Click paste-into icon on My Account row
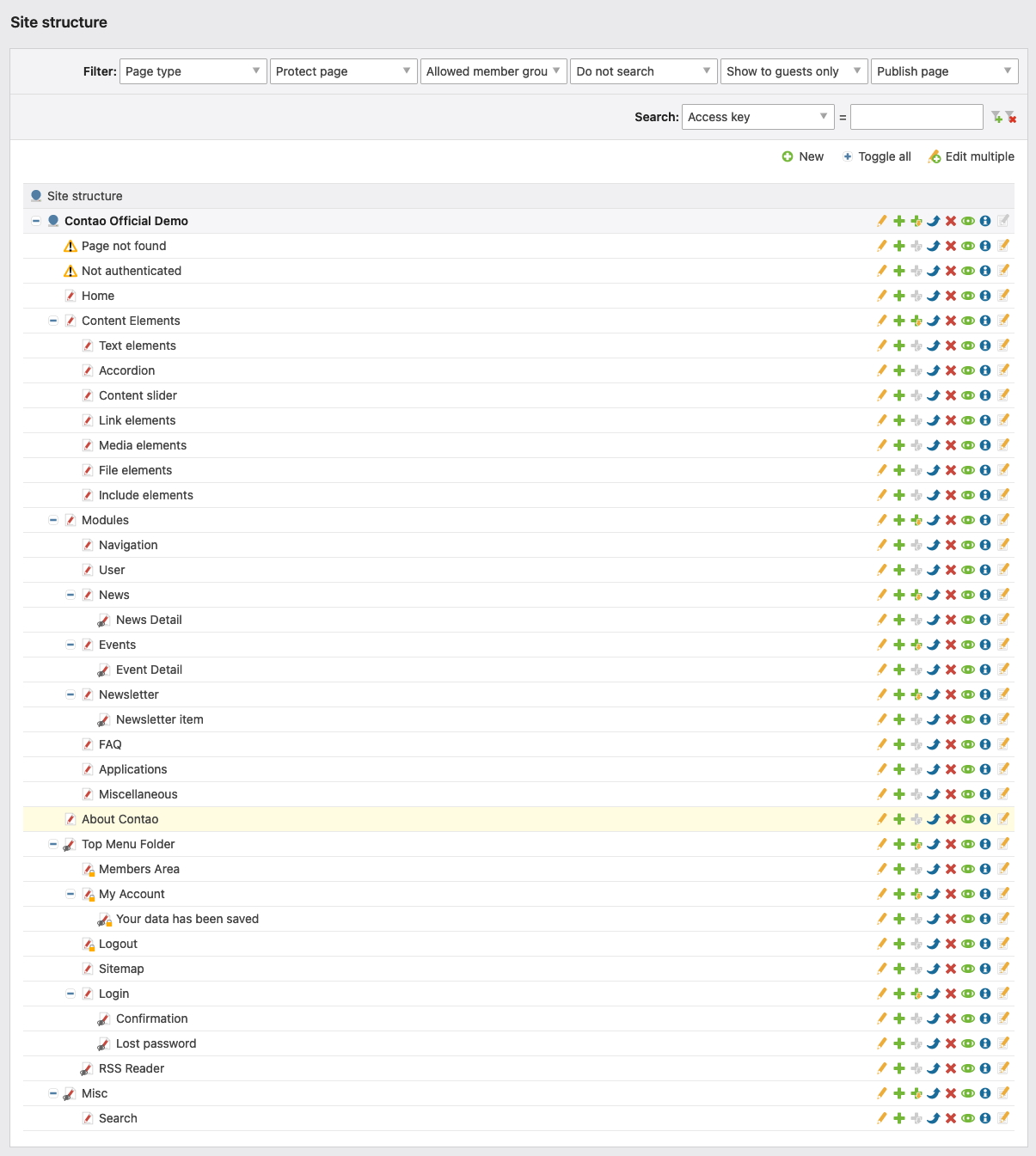Screen dimensions: 1036x1156 tap(916, 894)
